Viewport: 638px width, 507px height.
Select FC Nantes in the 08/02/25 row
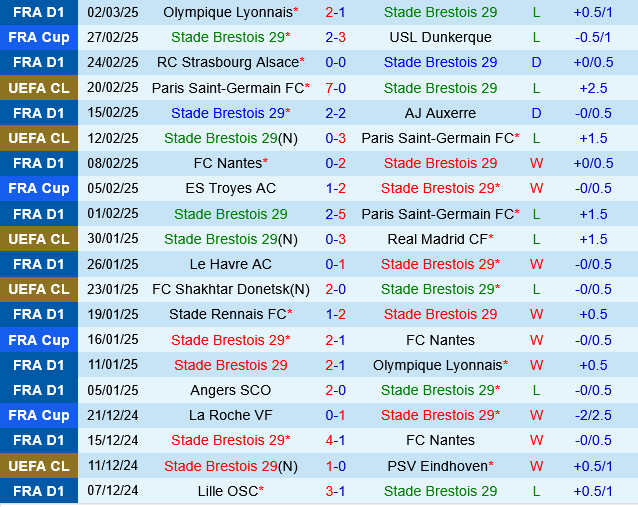[x=228, y=163]
